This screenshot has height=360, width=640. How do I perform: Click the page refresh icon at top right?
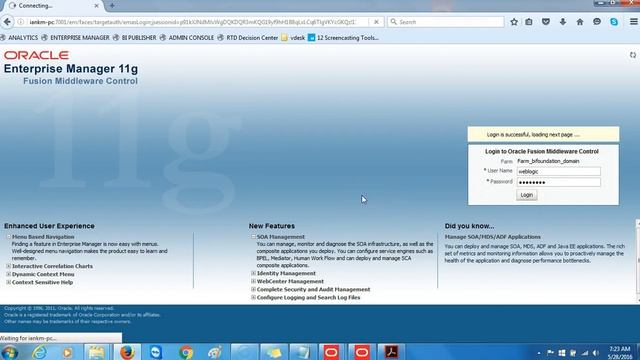633,55
